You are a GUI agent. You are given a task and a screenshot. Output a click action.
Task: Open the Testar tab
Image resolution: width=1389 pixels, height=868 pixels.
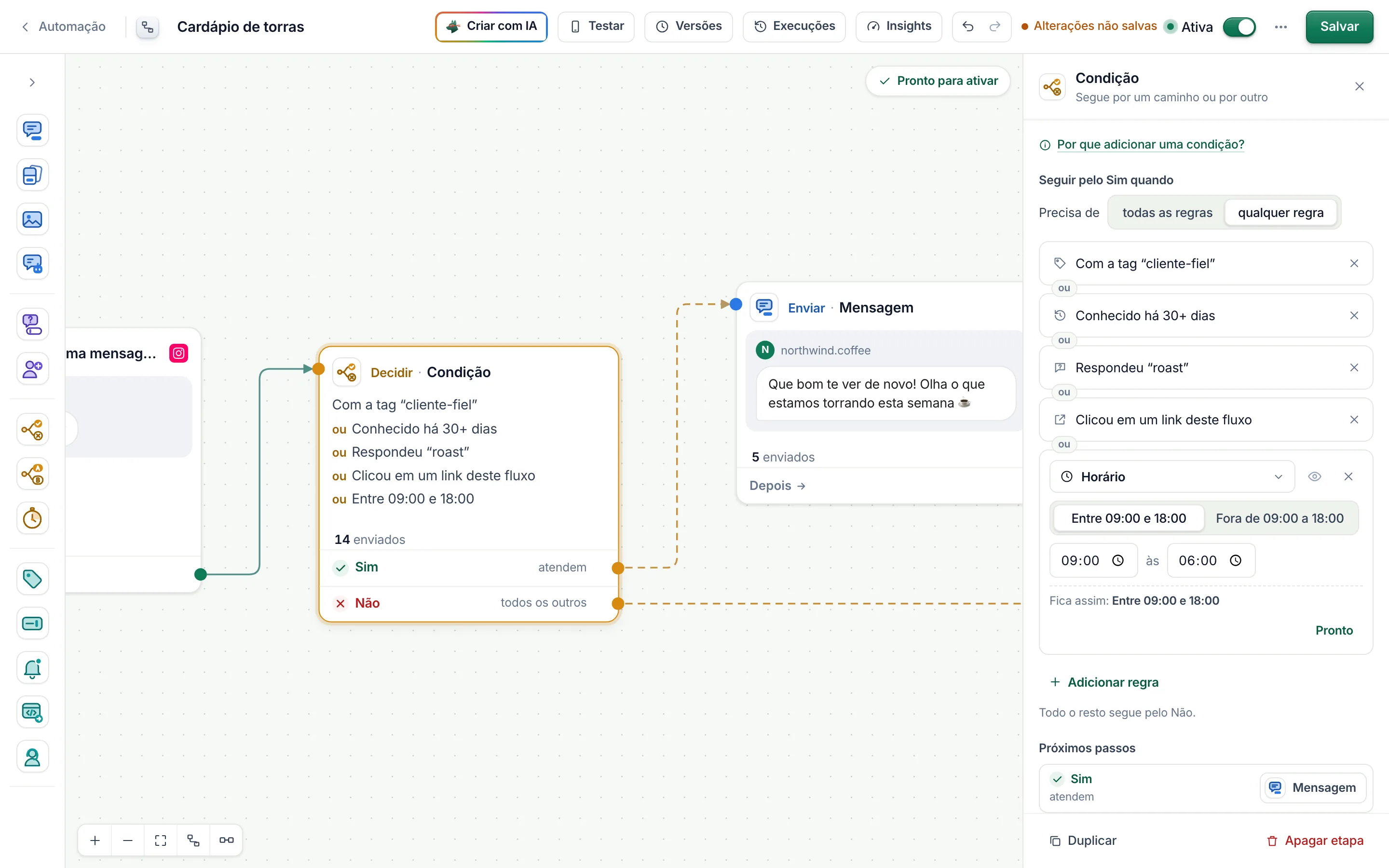pos(596,27)
